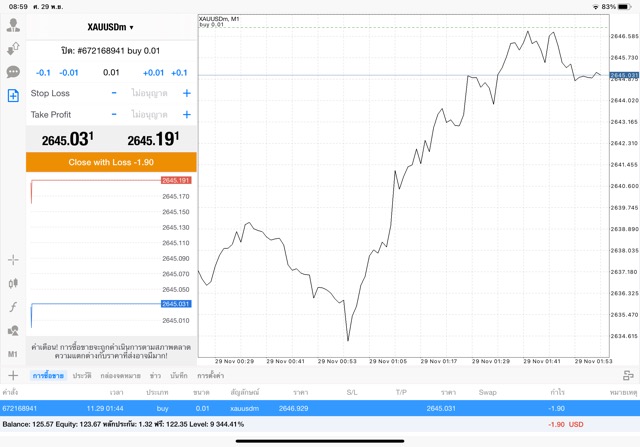This screenshot has width=640, height=447.
Task: Change chart type via candlestick icon
Action: click(x=13, y=284)
